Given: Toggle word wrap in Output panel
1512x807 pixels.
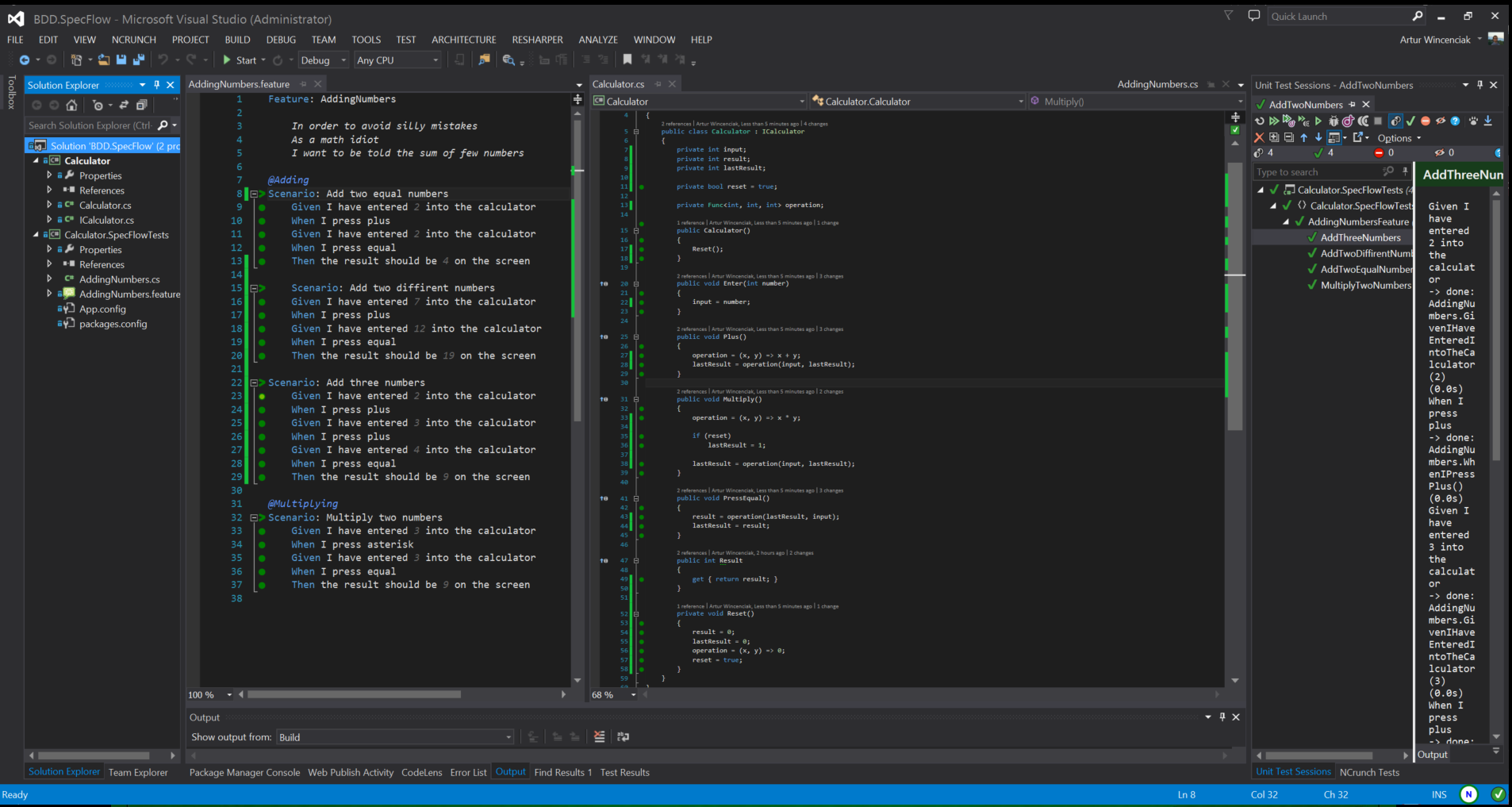Looking at the screenshot, I should pyautogui.click(x=624, y=737).
